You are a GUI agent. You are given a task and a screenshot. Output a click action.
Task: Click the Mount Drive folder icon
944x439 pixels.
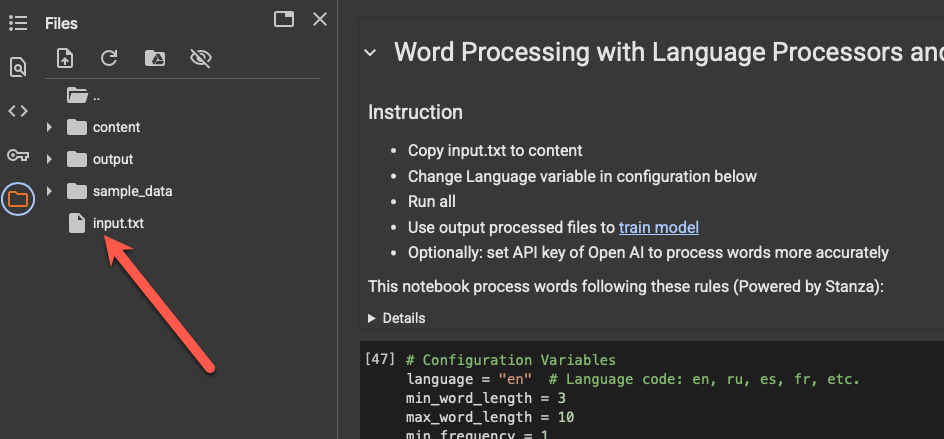(x=154, y=59)
